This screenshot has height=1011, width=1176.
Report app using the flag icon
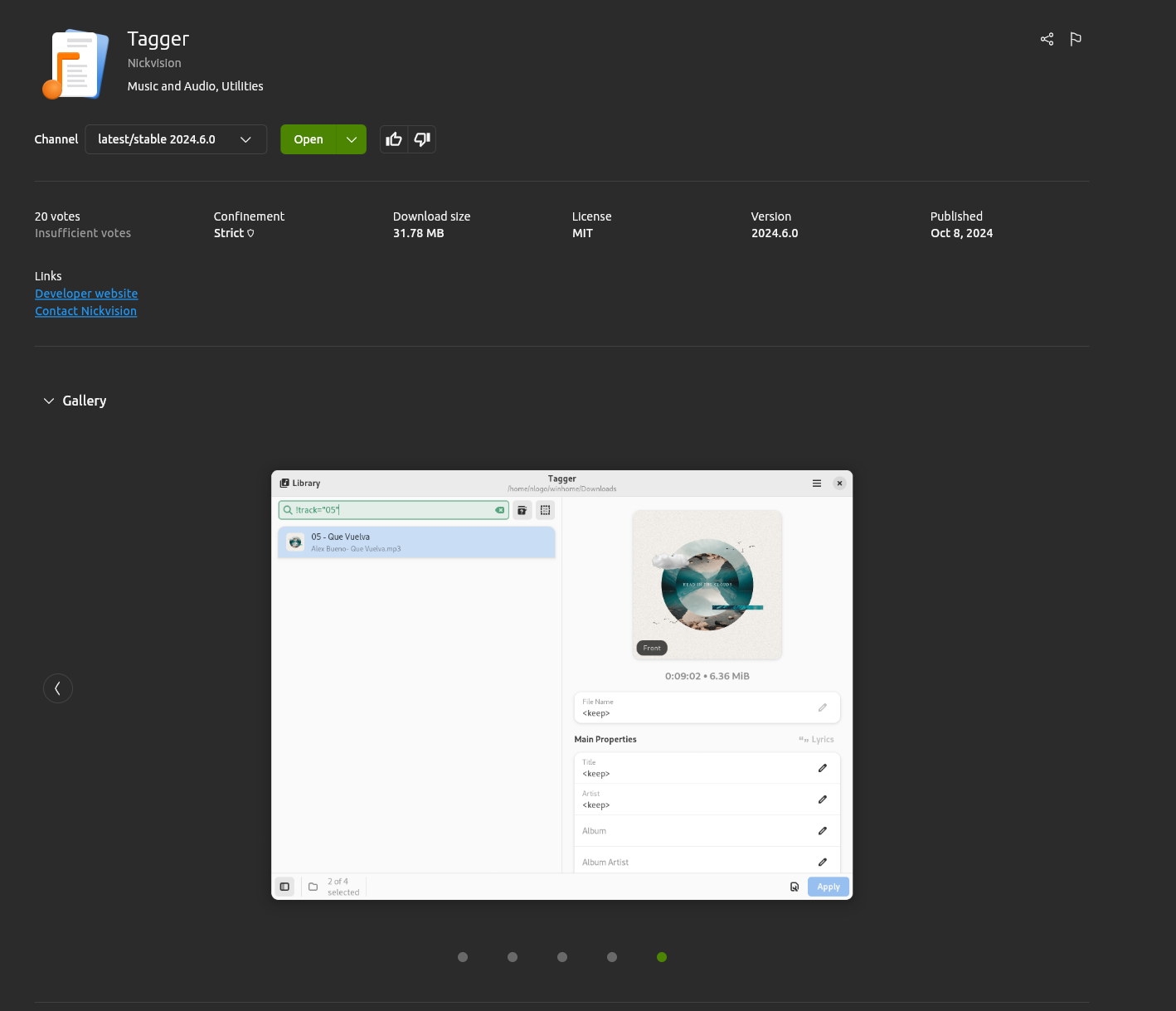pos(1076,39)
